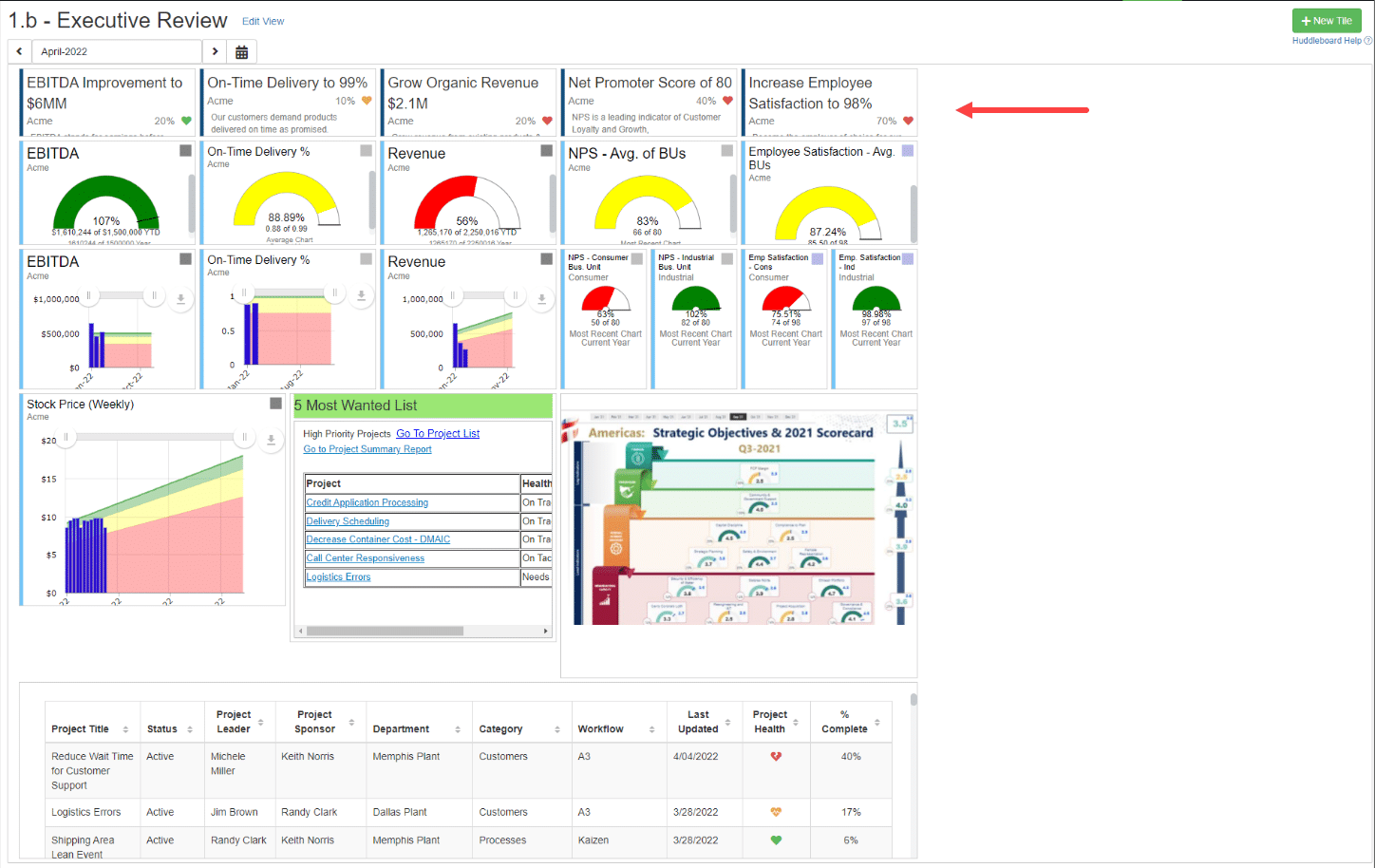Open the Strategic Objectives Scorecard image
The height and width of the screenshot is (868, 1375).
click(x=739, y=520)
